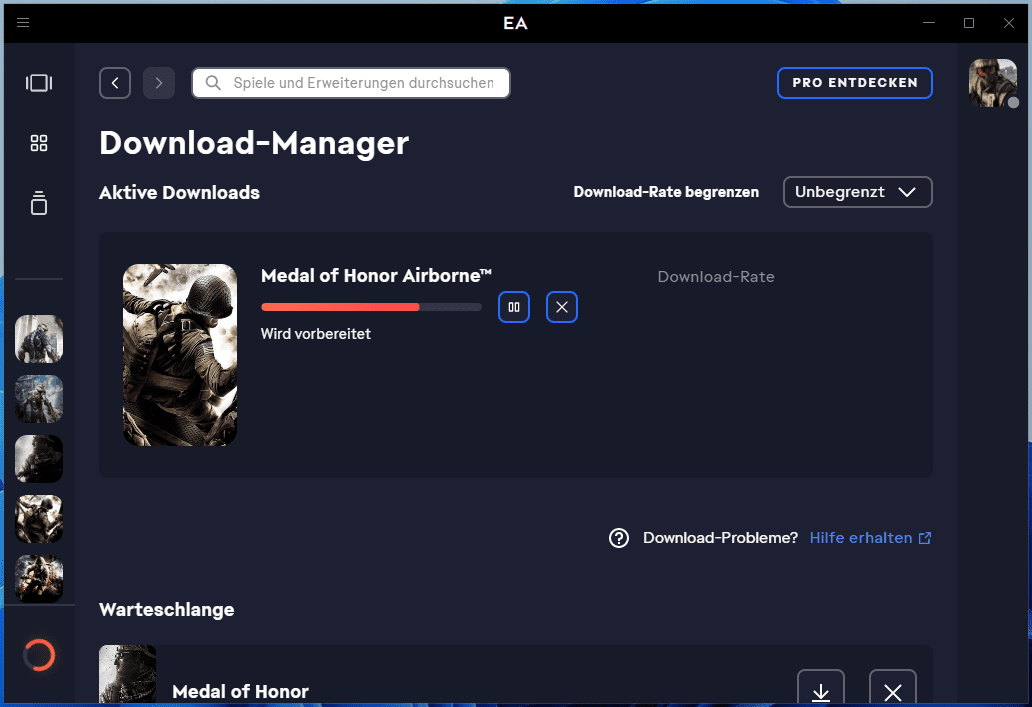1032x707 pixels.
Task: Go forward with the right arrow button
Action: [159, 83]
